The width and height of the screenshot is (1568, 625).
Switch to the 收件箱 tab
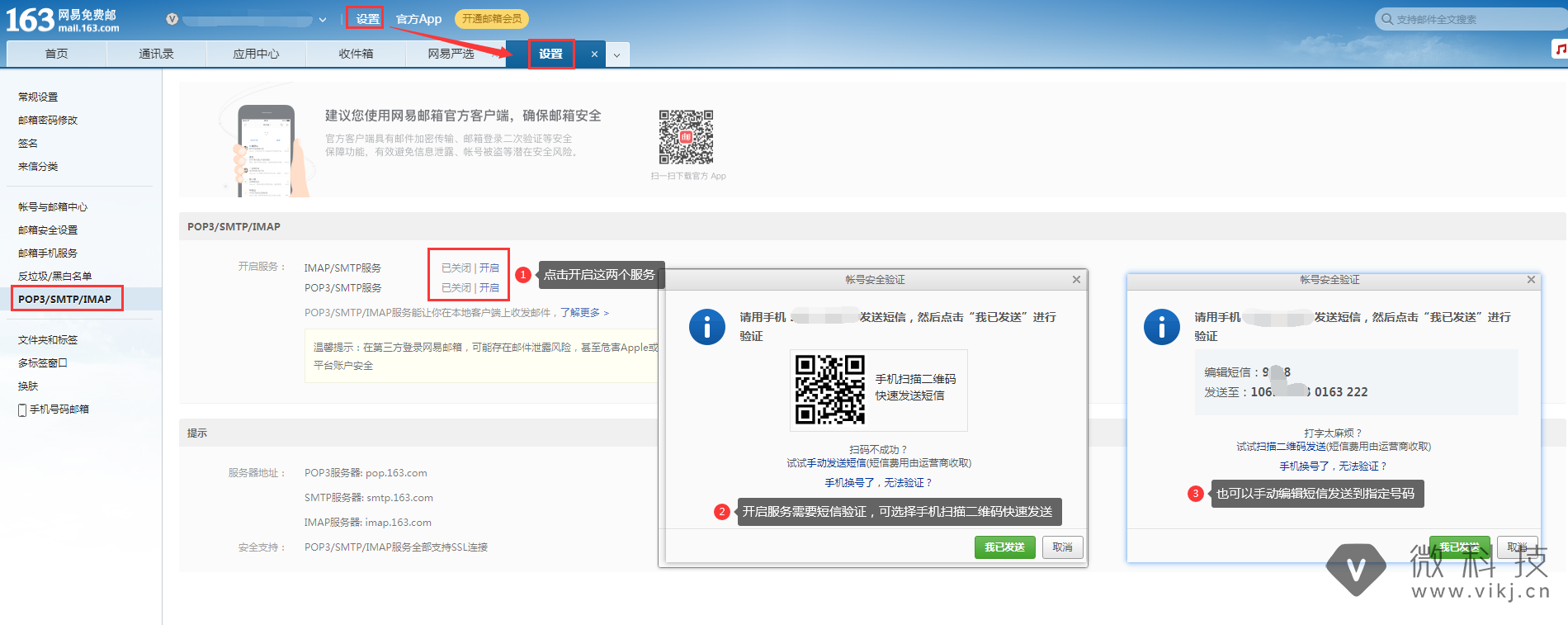pos(356,54)
